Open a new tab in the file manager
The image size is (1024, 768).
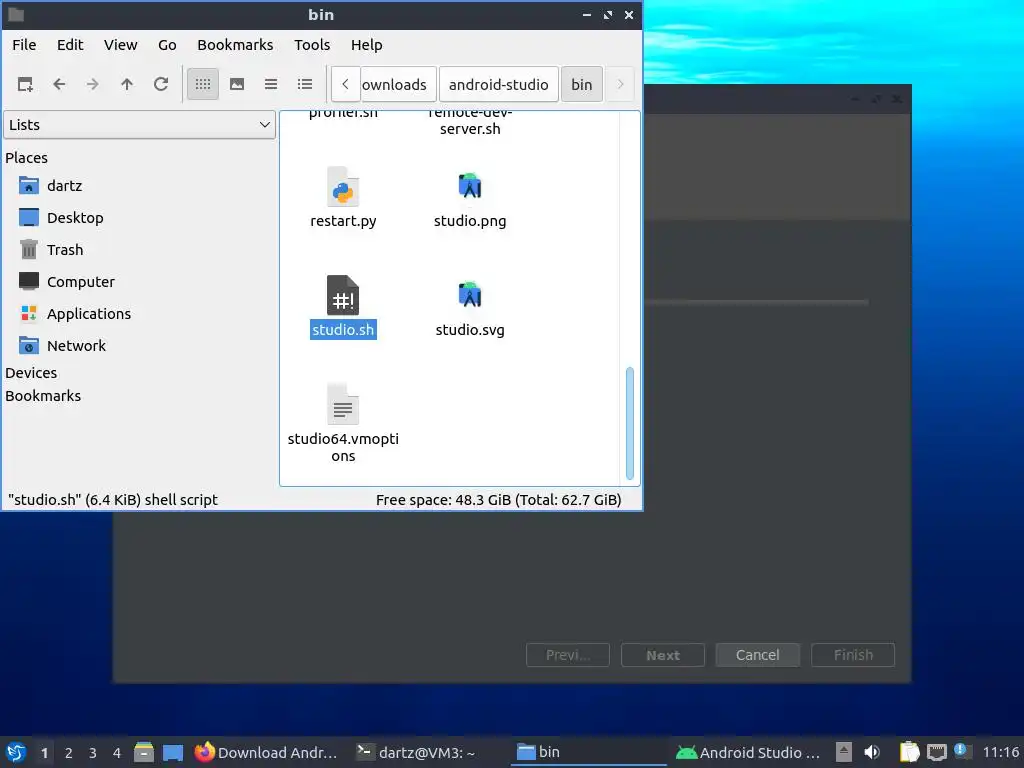[25, 84]
